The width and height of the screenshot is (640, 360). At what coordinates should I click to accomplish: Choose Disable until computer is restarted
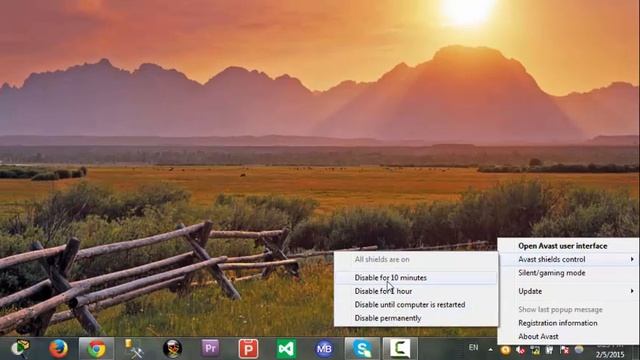(x=416, y=304)
